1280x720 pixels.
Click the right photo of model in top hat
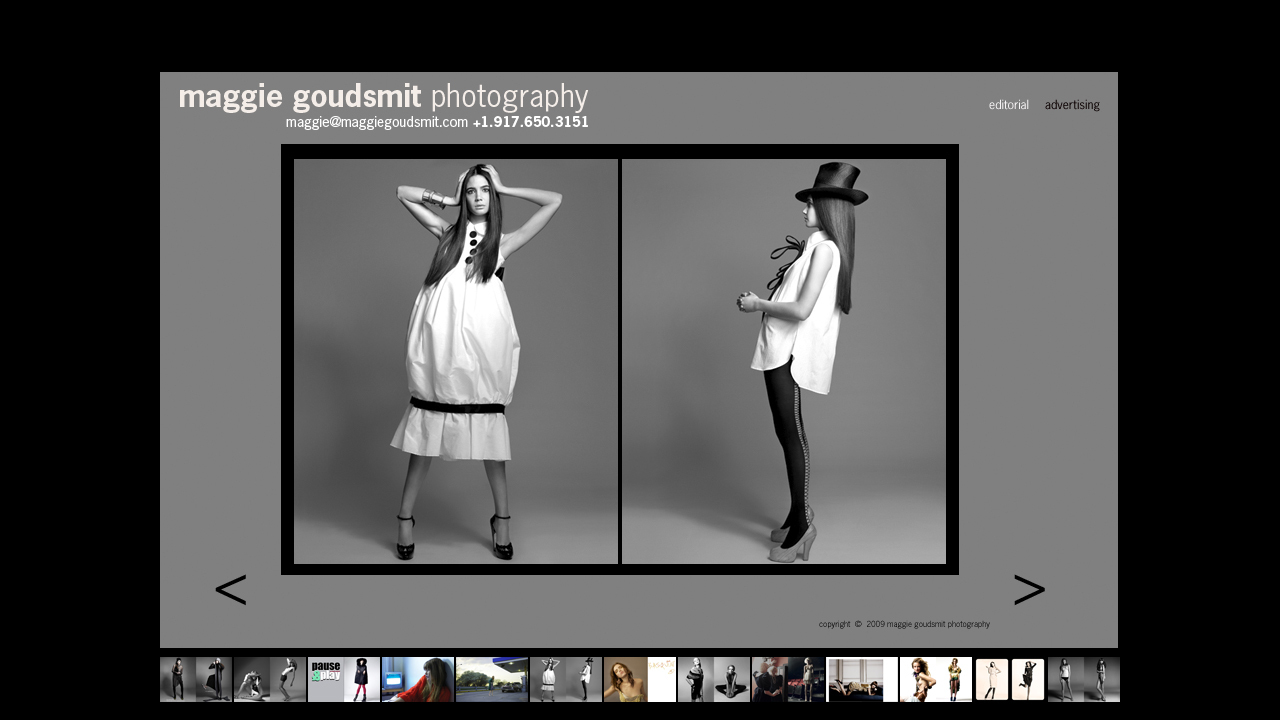point(784,361)
